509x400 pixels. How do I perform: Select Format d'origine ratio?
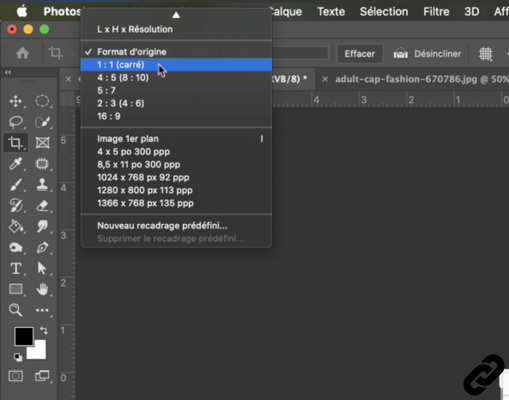pyautogui.click(x=176, y=52)
